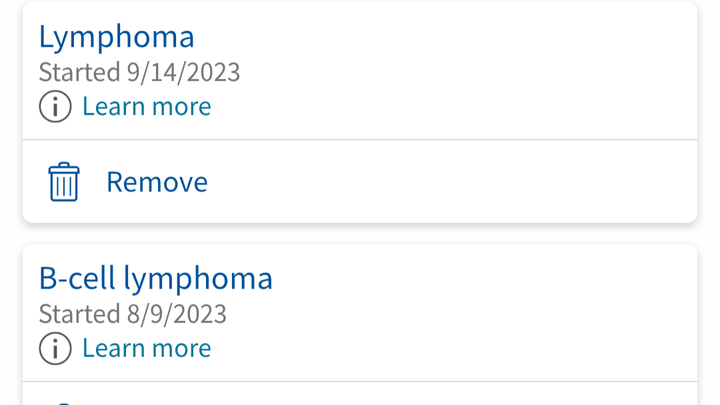Click the trash can icon for Lymphoma
Image resolution: width=720 pixels, height=405 pixels.
click(64, 182)
